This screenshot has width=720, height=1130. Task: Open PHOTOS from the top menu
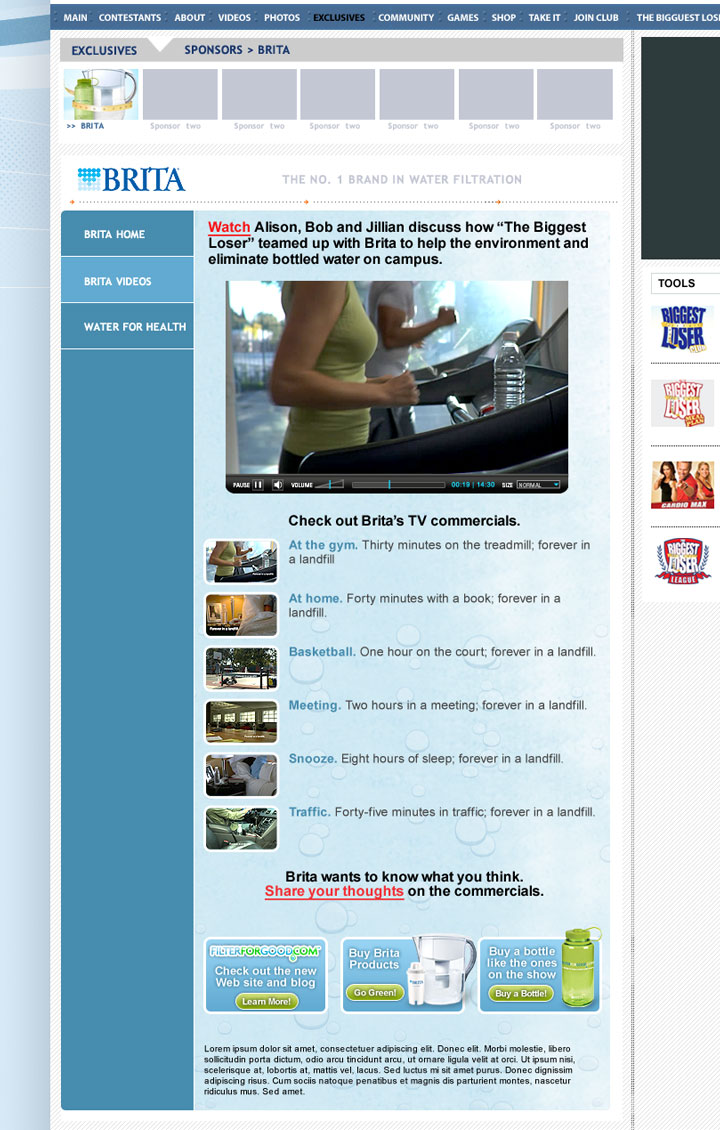tap(282, 17)
